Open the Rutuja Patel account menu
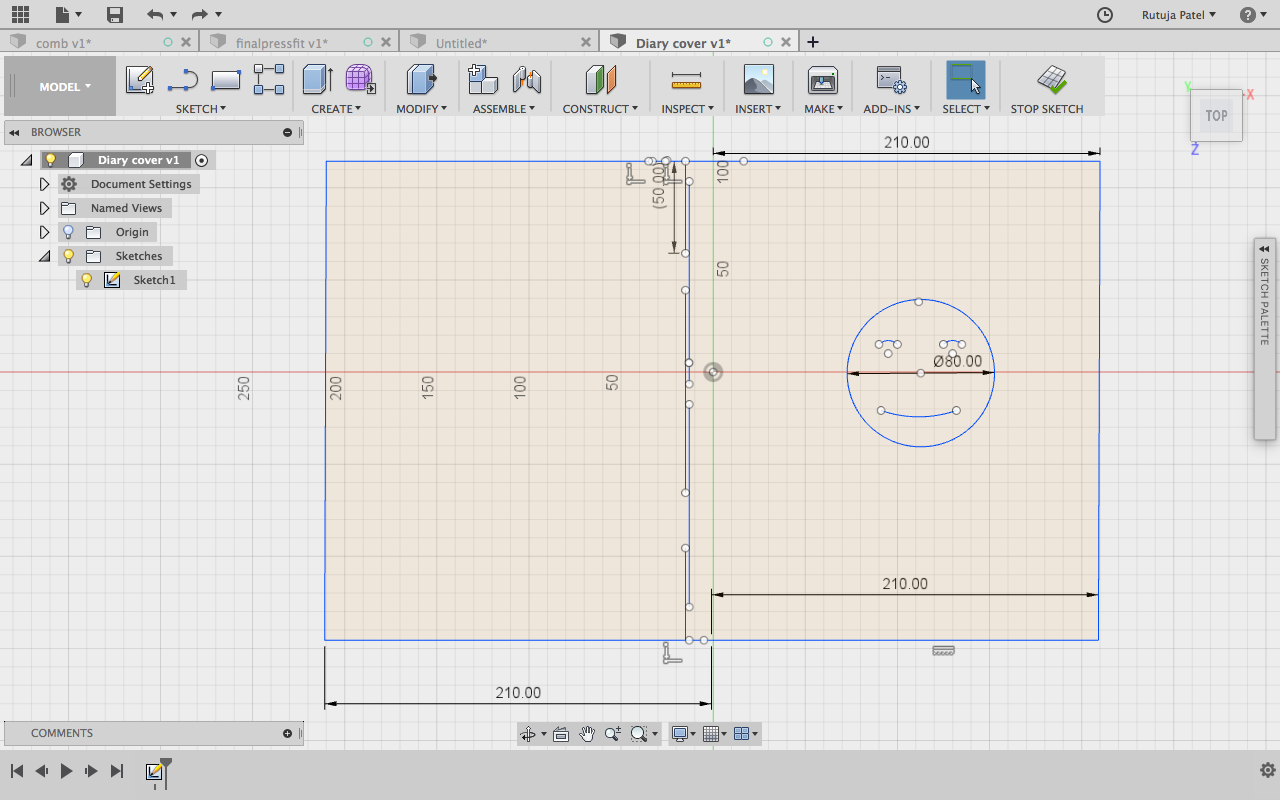The image size is (1280, 800). point(1179,14)
